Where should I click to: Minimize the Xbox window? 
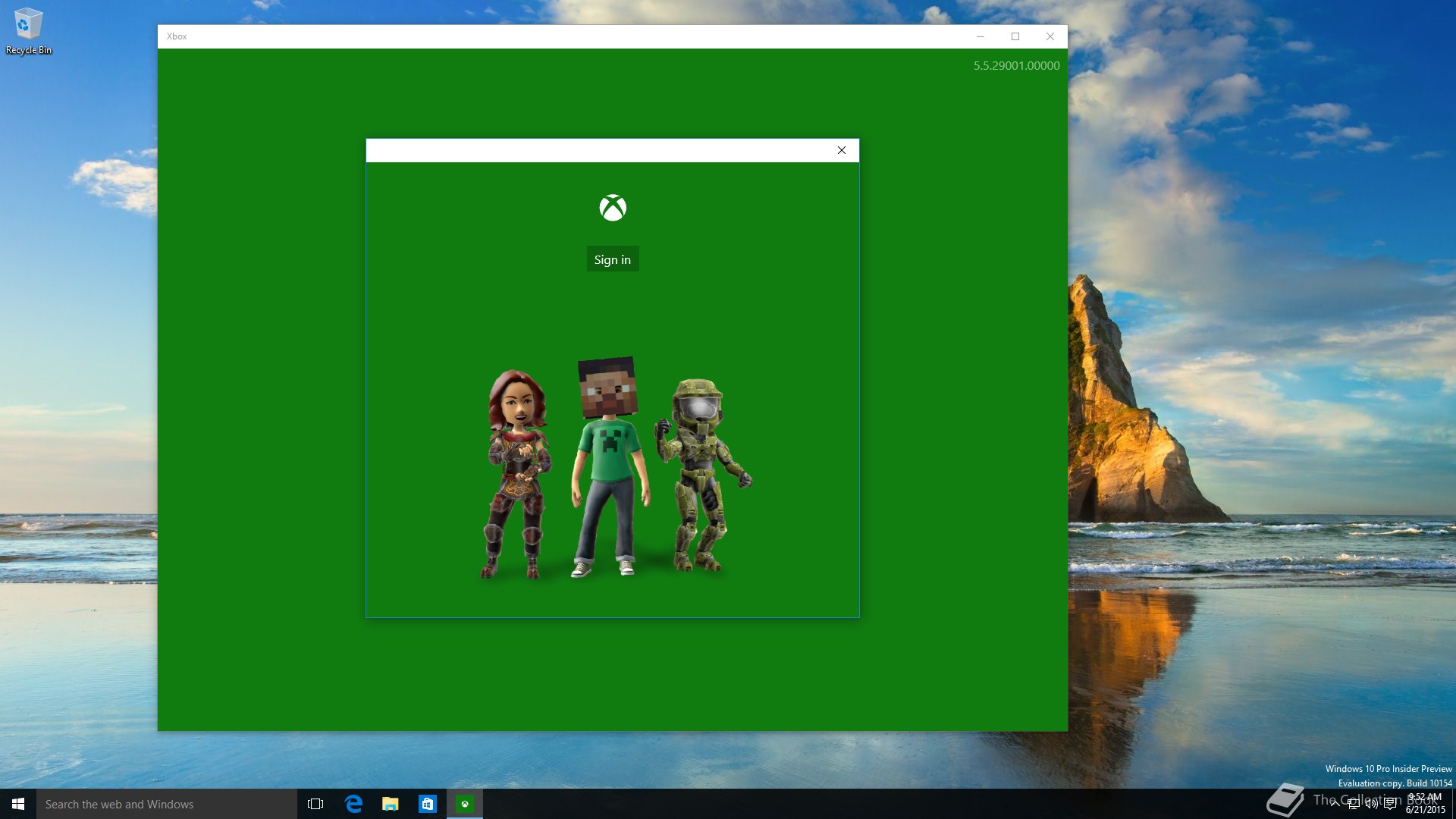coord(981,36)
